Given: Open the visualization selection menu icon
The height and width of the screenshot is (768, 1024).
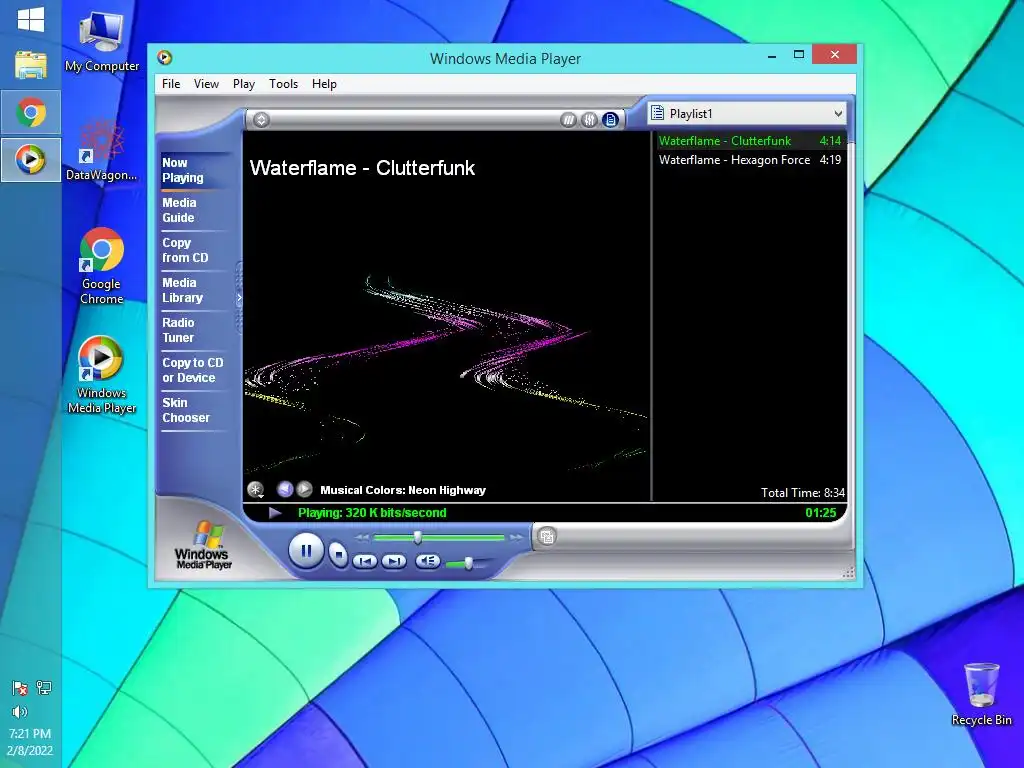Looking at the screenshot, I should (x=255, y=489).
